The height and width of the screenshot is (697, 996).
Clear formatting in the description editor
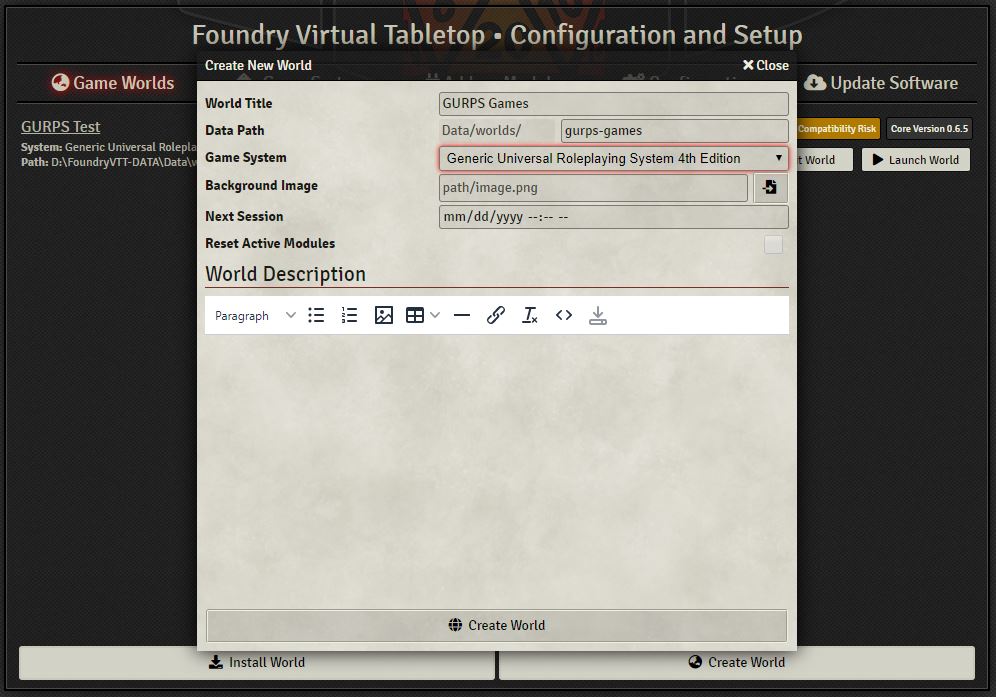click(x=530, y=315)
